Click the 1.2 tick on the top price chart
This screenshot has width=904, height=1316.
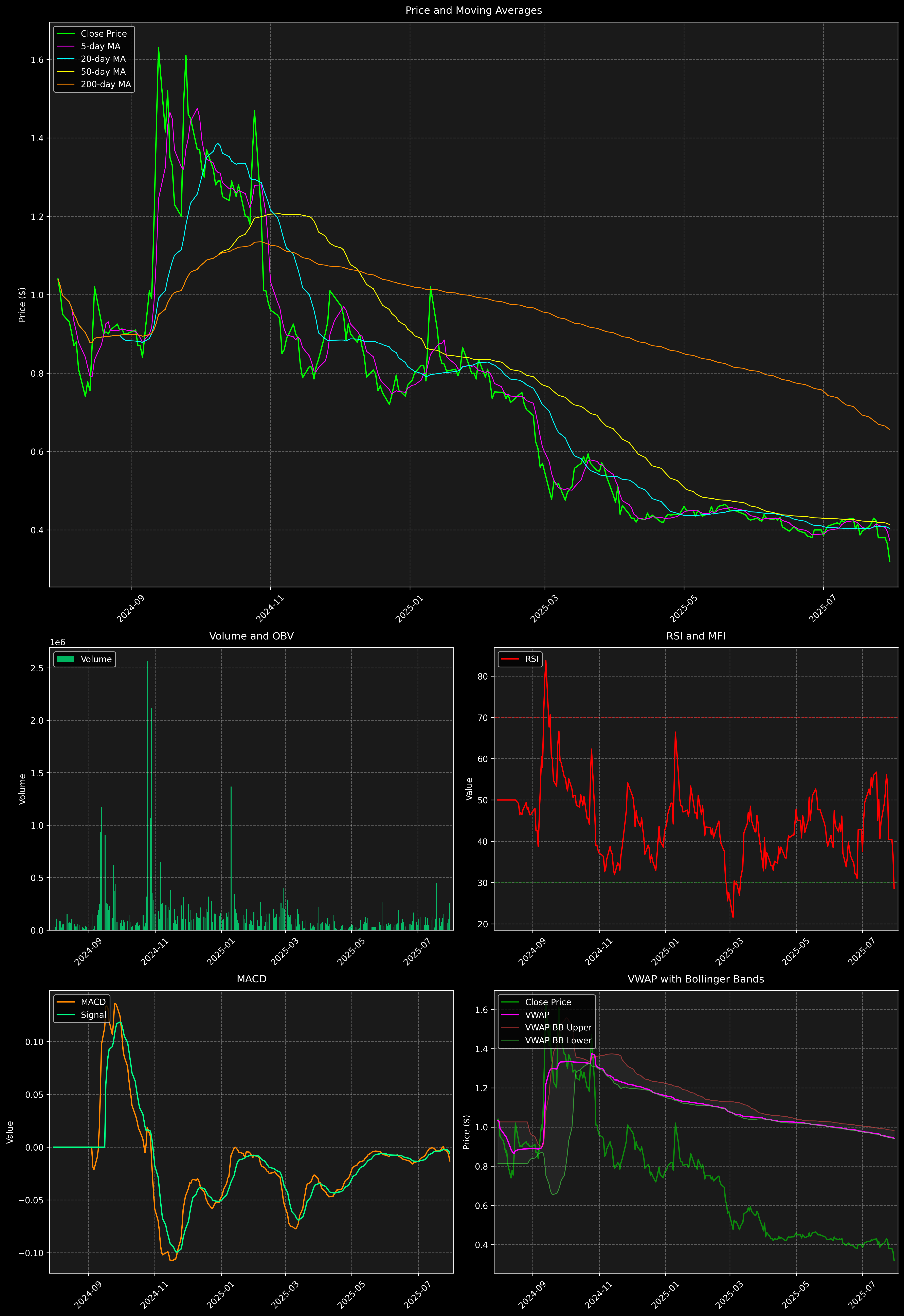point(37,216)
